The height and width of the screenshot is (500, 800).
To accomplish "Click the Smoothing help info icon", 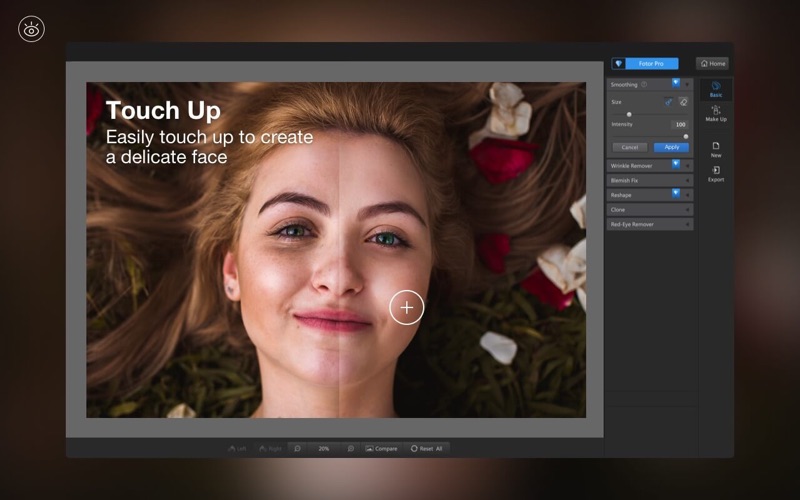I will (x=643, y=84).
